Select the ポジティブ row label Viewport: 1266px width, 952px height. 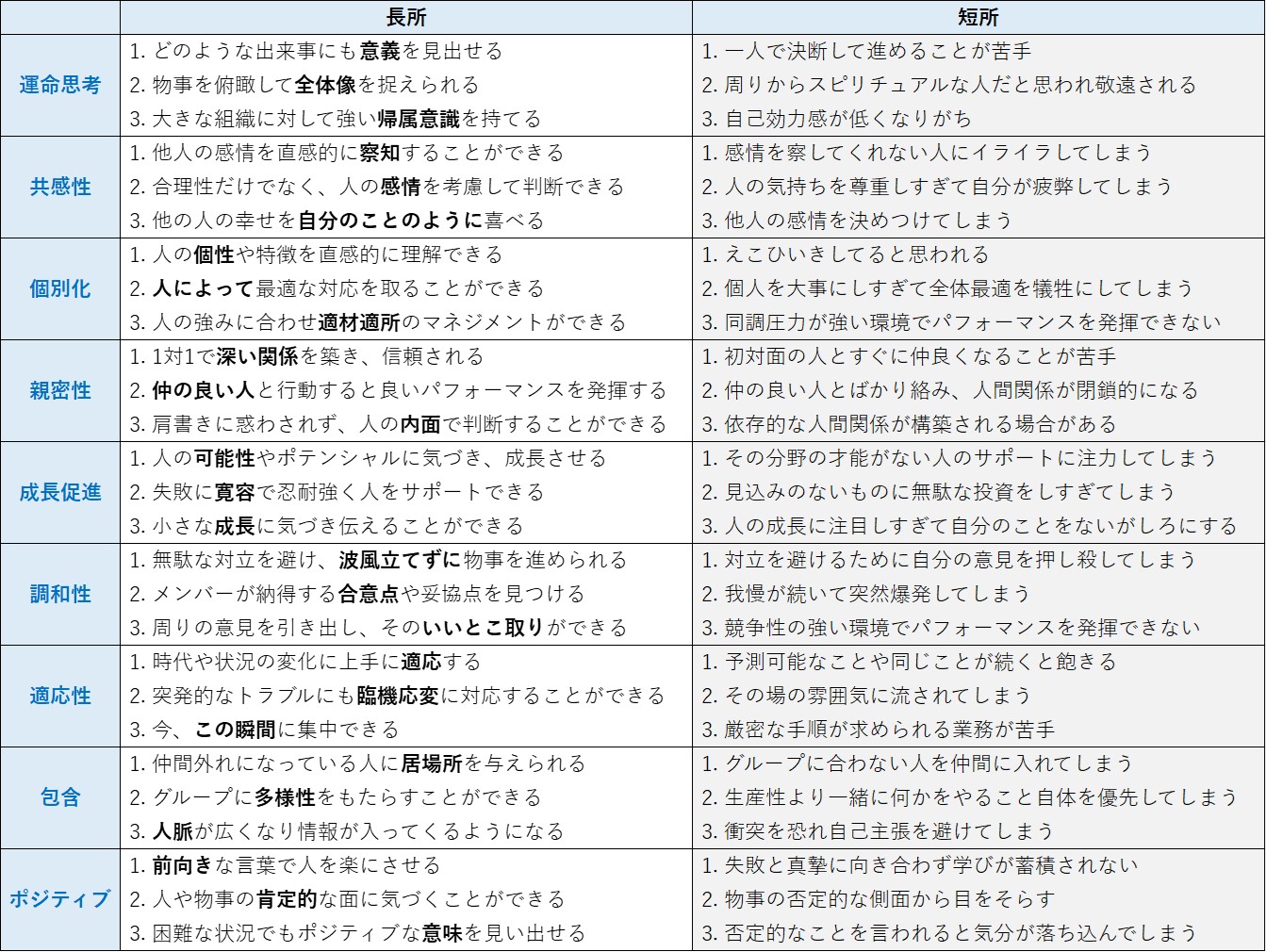60,899
